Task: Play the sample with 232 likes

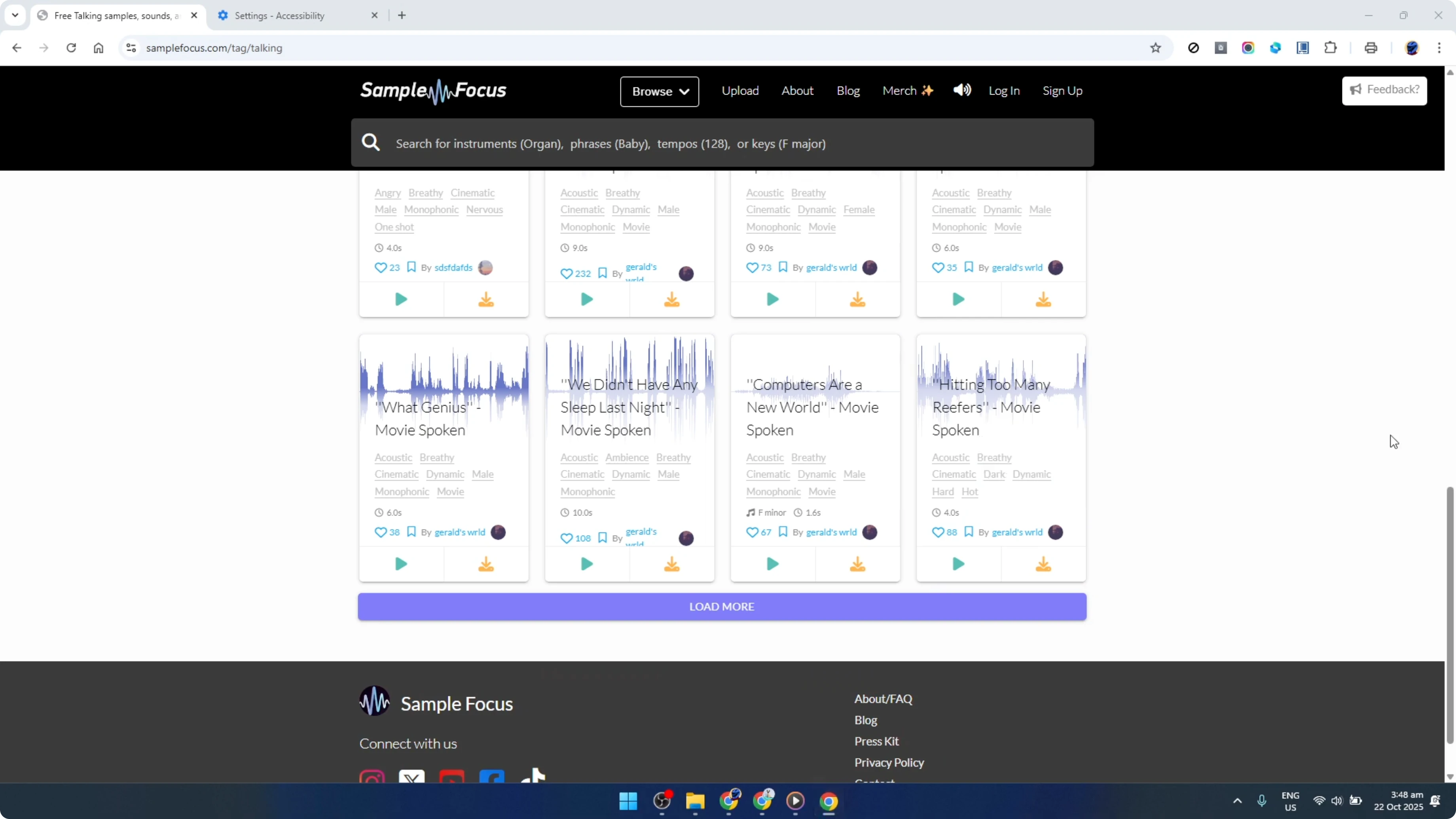Action: click(587, 299)
